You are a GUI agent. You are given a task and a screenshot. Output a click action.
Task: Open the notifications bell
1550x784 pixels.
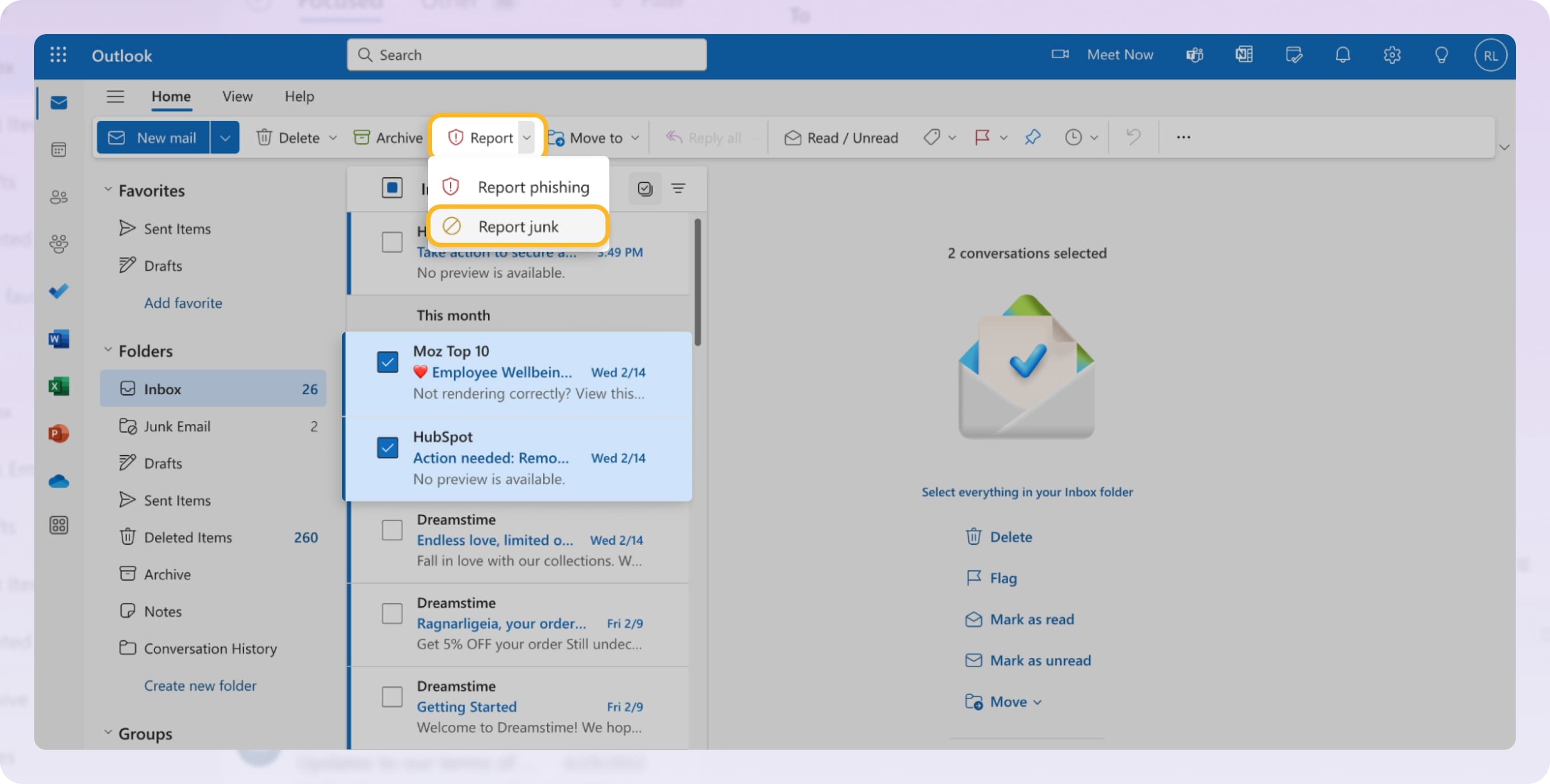pyautogui.click(x=1343, y=55)
